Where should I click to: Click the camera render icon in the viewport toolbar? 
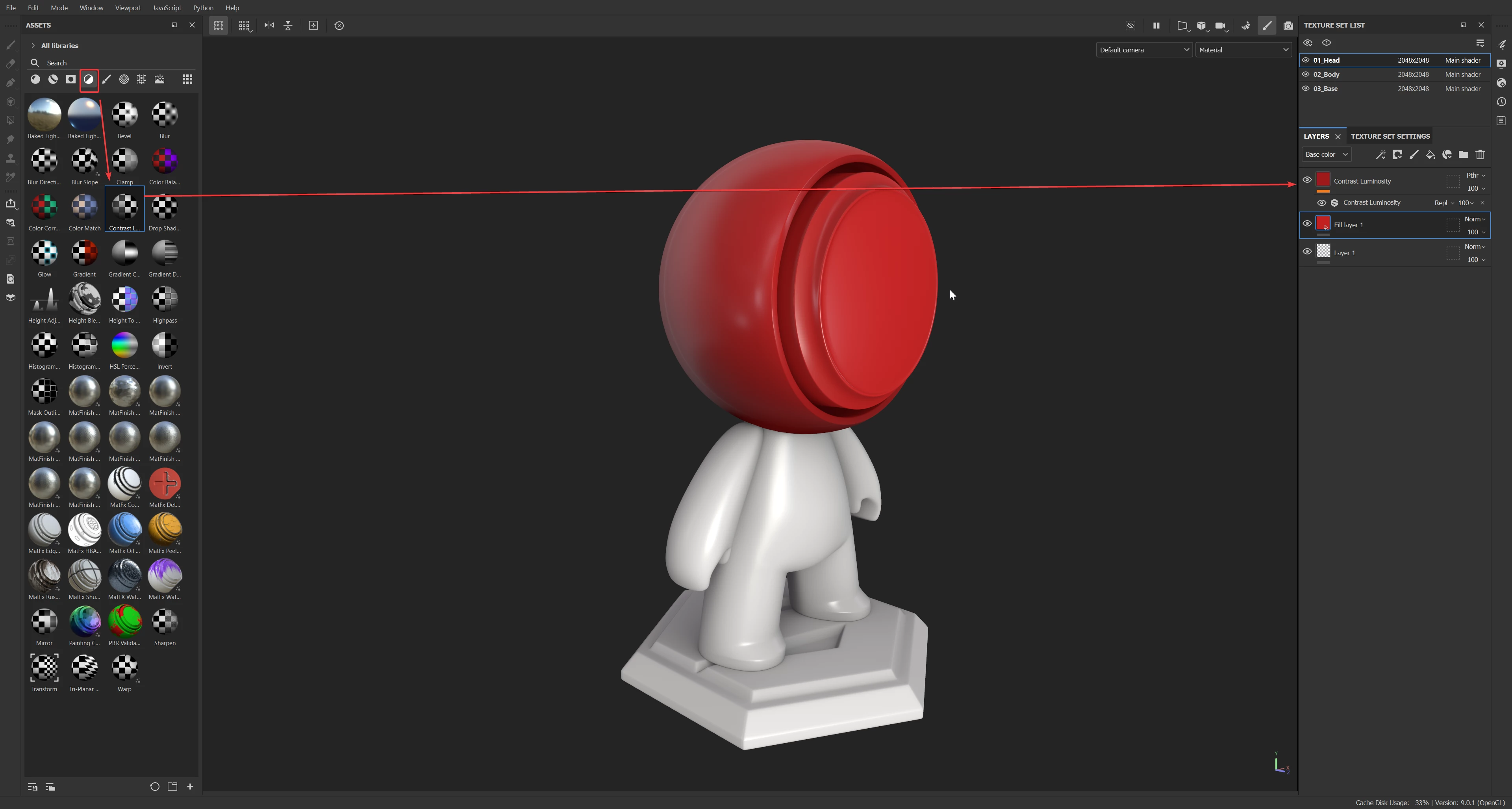(1288, 25)
